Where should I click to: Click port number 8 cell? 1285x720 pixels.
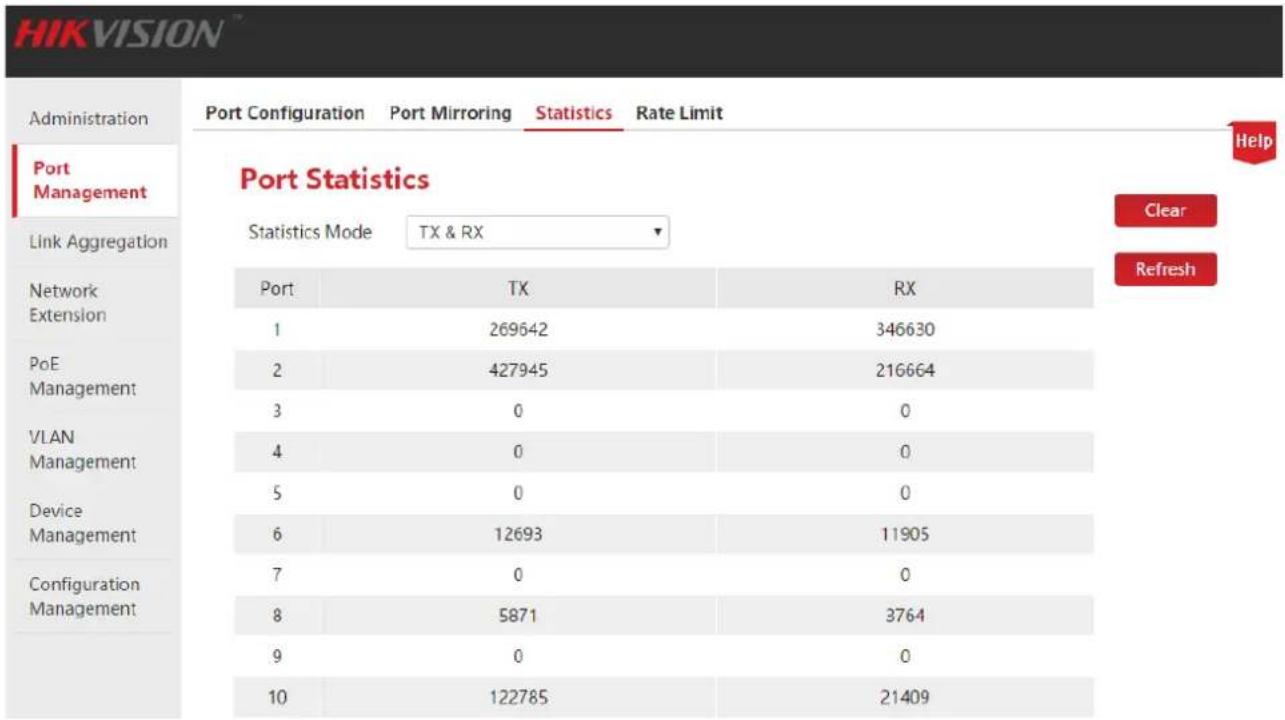(x=277, y=616)
